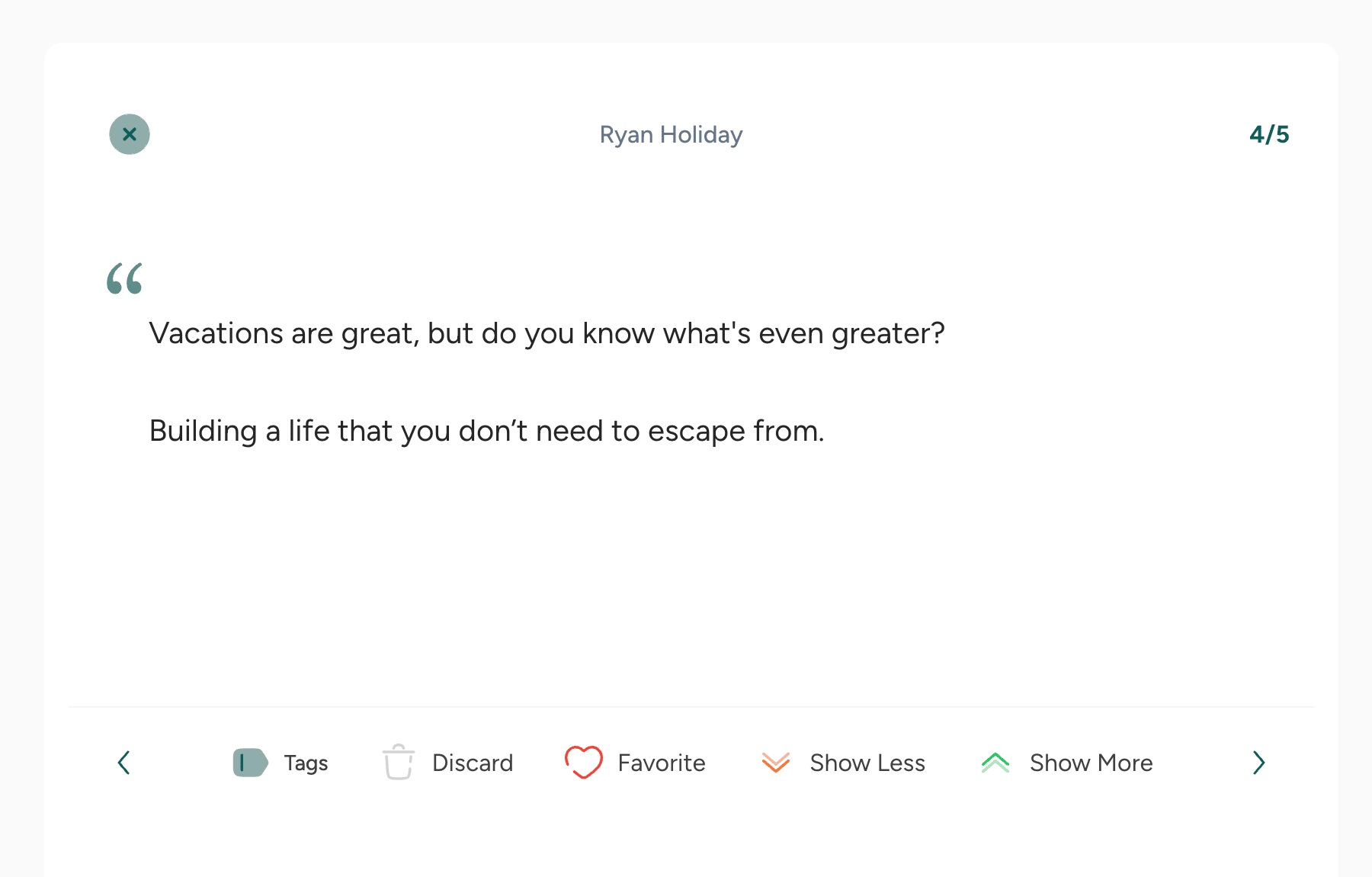Advance to the next quote using right chevron

click(x=1258, y=763)
